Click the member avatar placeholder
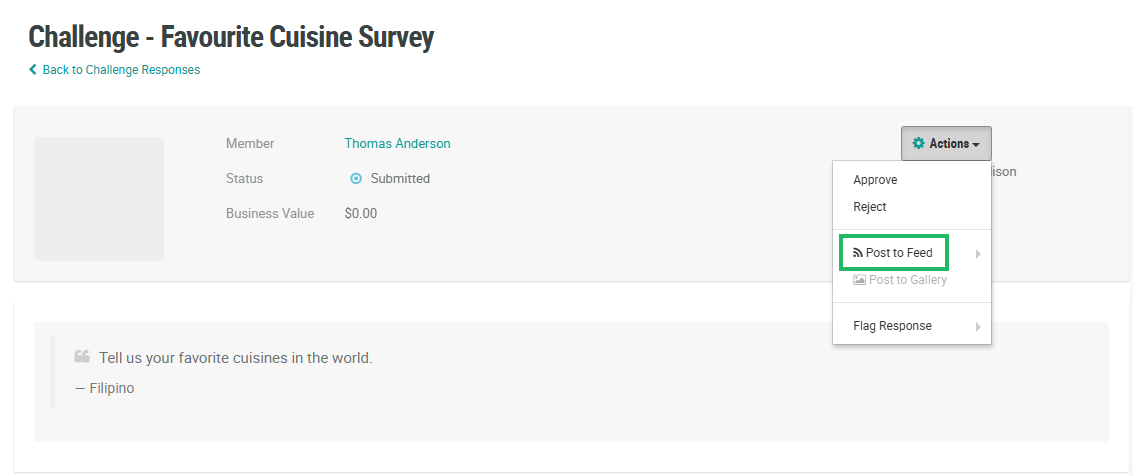1133x476 pixels. tap(99, 199)
